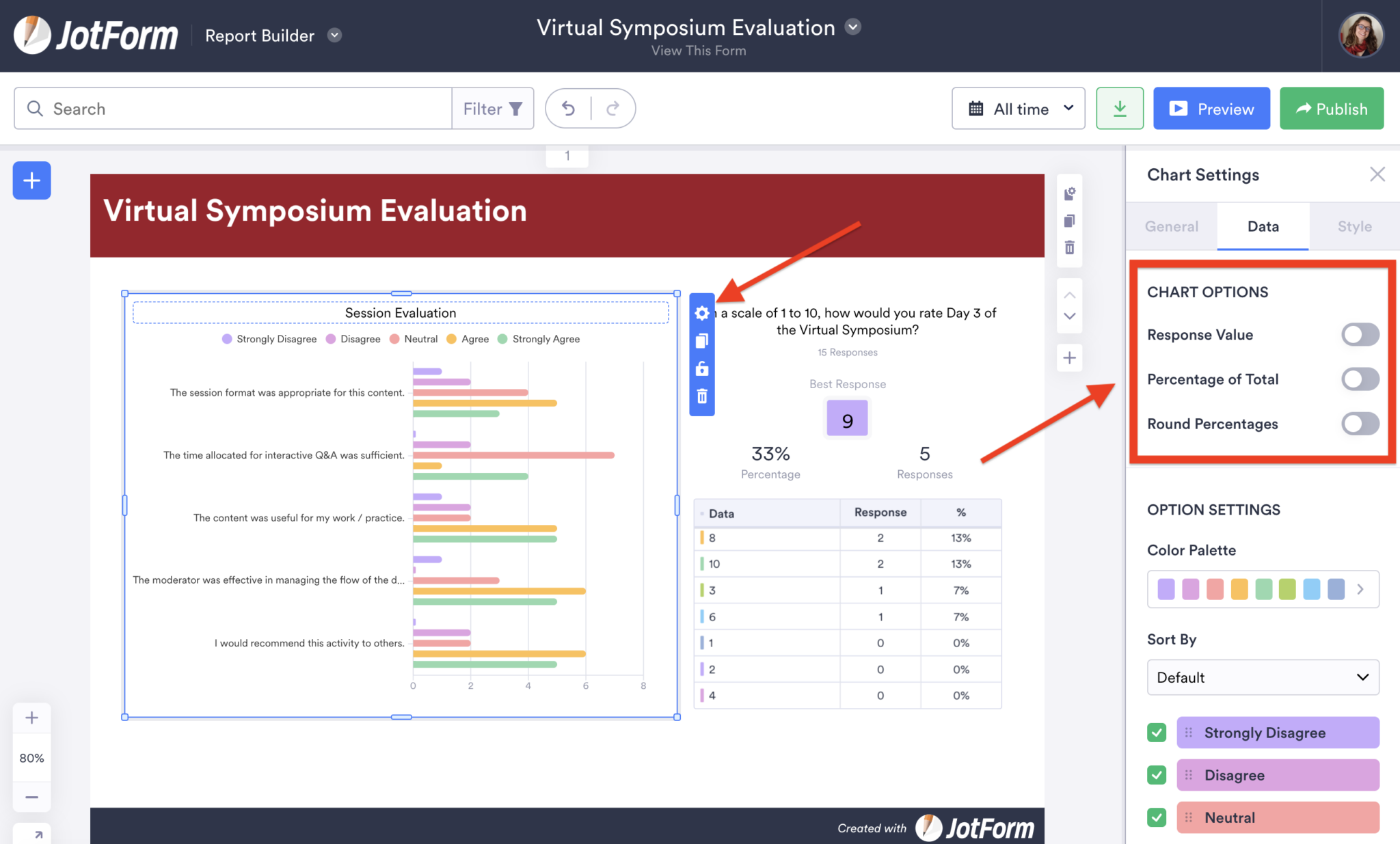Uncheck the Neutral option
Viewport: 1400px width, 844px height.
click(x=1156, y=817)
